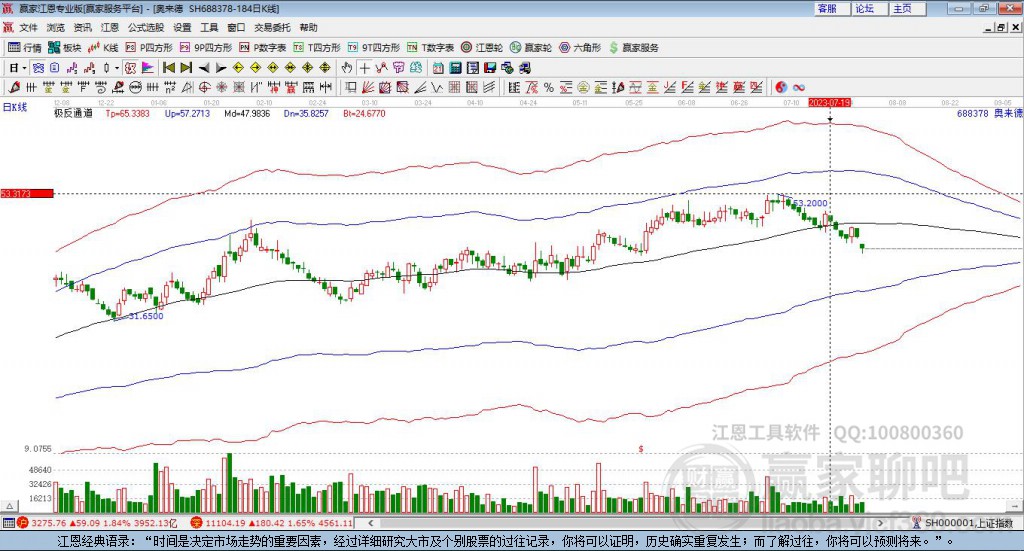1024x551 pixels.
Task: Open the 9T四方形 tool
Action: click(374, 48)
